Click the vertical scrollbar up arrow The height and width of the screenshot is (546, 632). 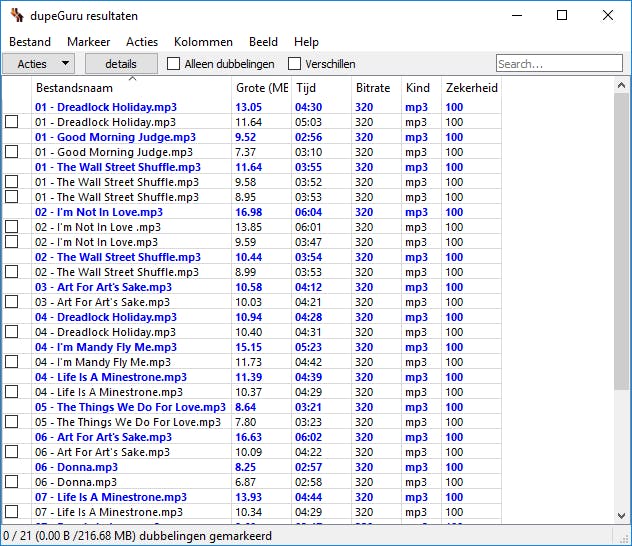[622, 84]
